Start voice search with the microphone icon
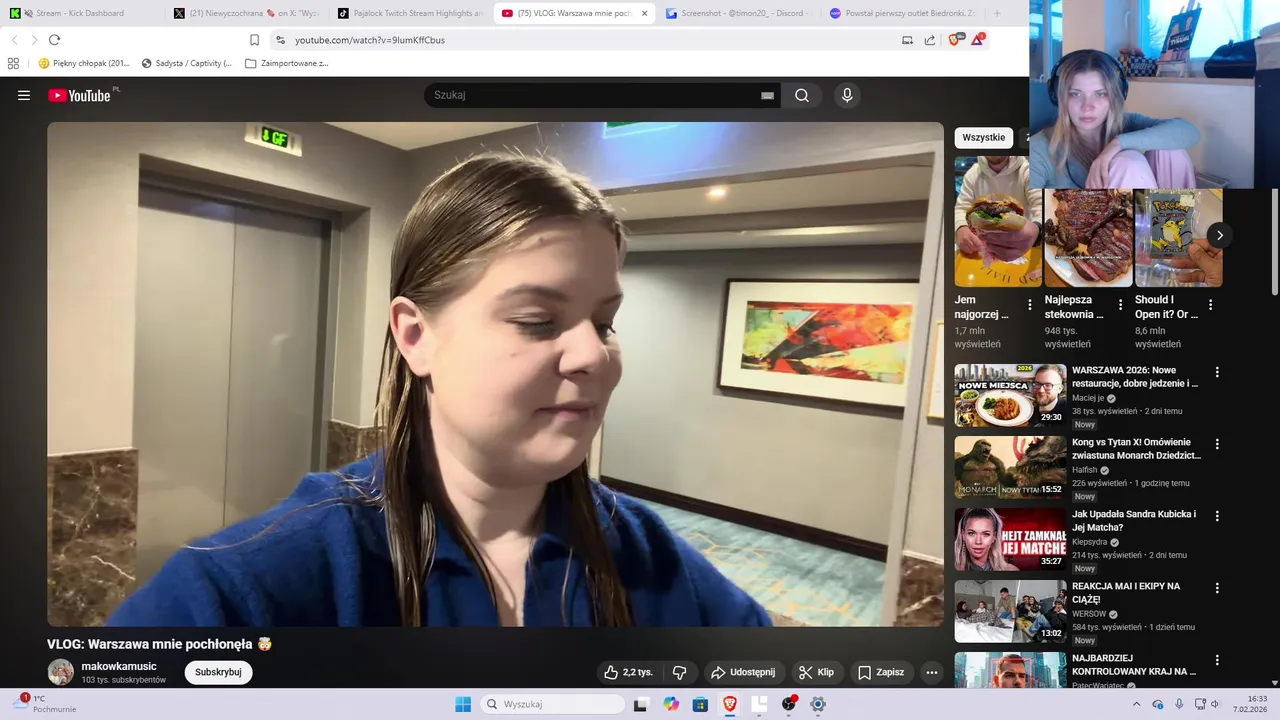The height and width of the screenshot is (720, 1280). pos(847,95)
